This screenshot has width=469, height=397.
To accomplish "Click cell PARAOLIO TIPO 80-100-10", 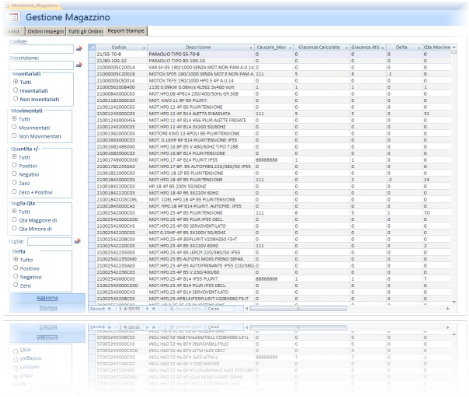I will pos(201,61).
